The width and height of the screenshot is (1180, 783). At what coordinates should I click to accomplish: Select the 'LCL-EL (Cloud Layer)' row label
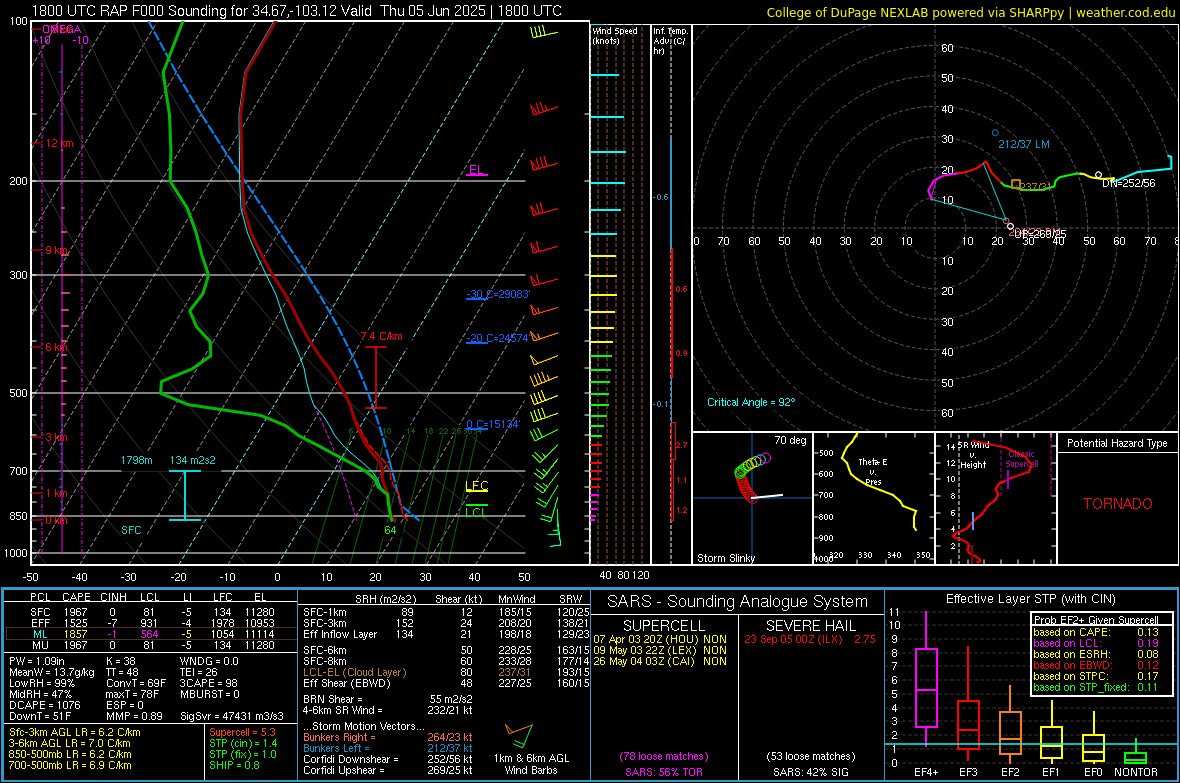click(x=354, y=672)
